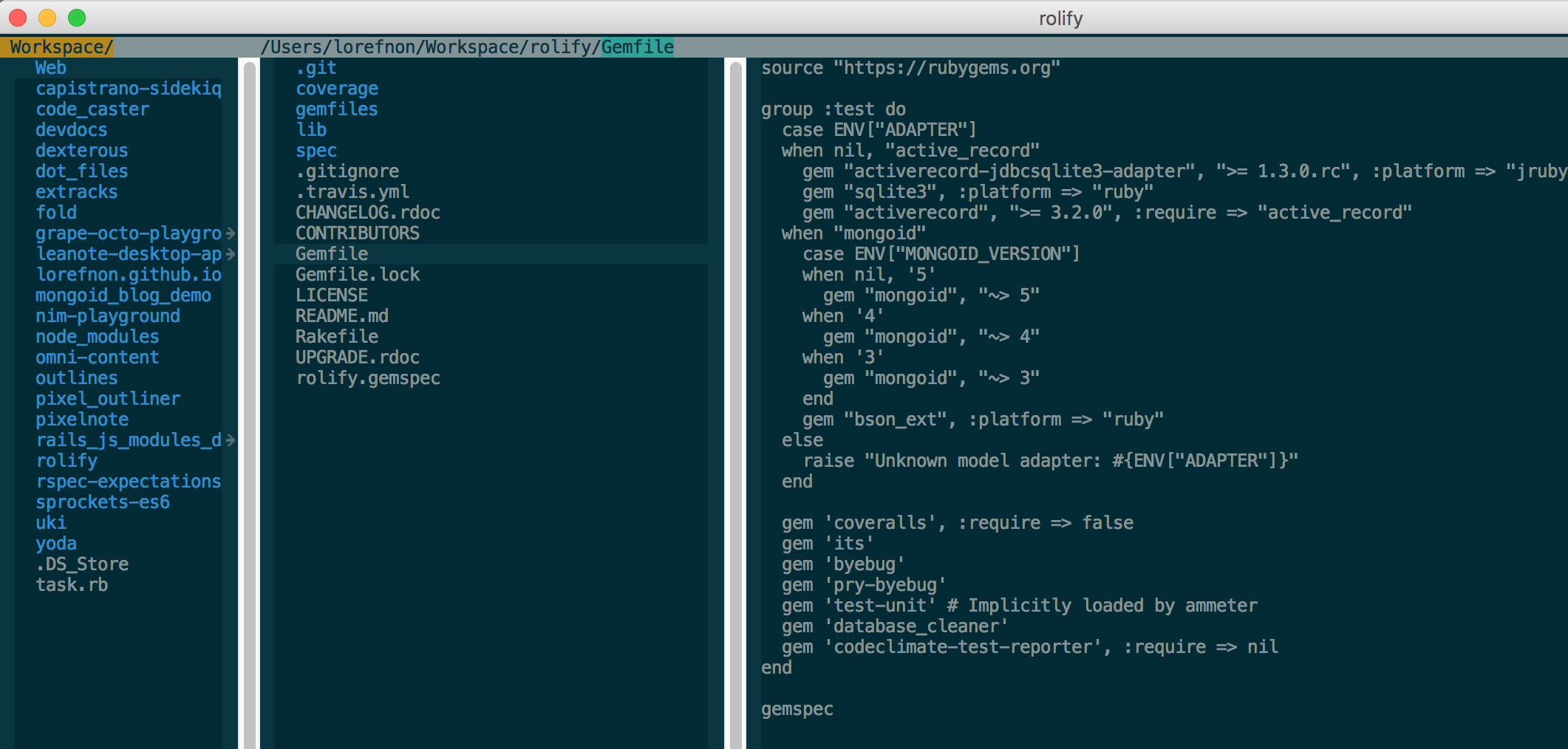Select leanote-desktop-app truncated entry
This screenshot has height=749, width=1568.
pos(129,254)
